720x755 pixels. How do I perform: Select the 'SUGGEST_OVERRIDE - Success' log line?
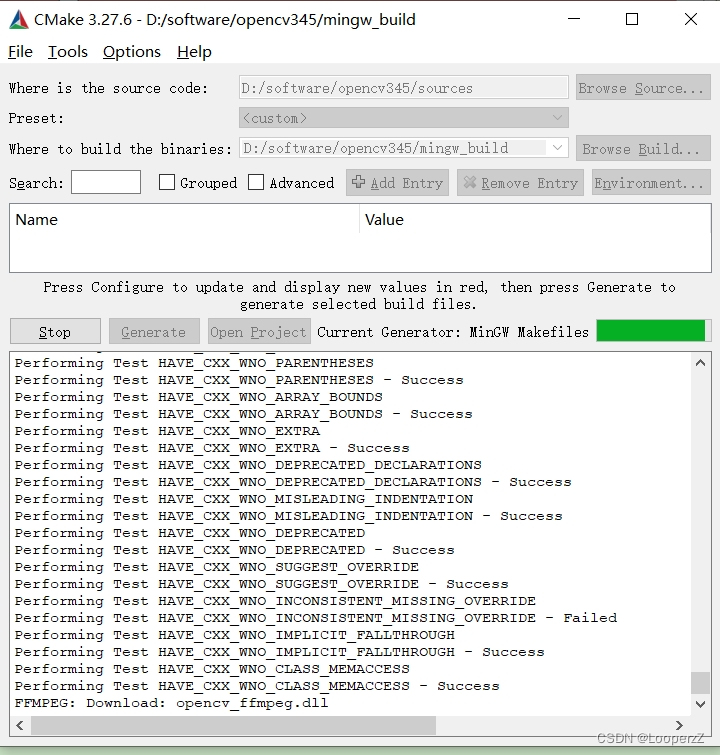point(262,584)
